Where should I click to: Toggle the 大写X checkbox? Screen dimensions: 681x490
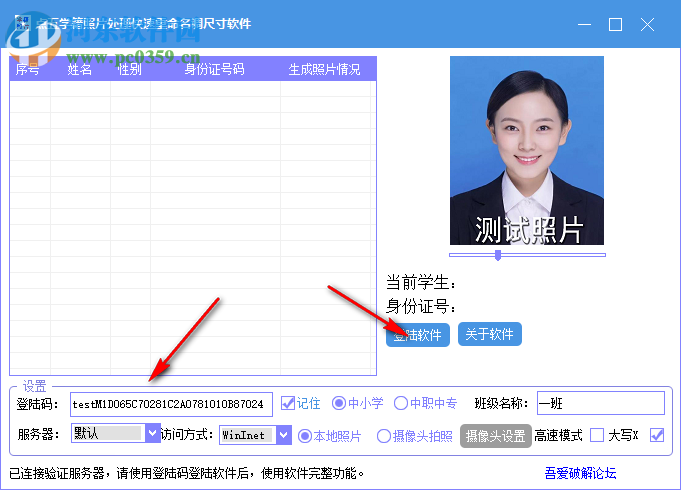tap(657, 435)
